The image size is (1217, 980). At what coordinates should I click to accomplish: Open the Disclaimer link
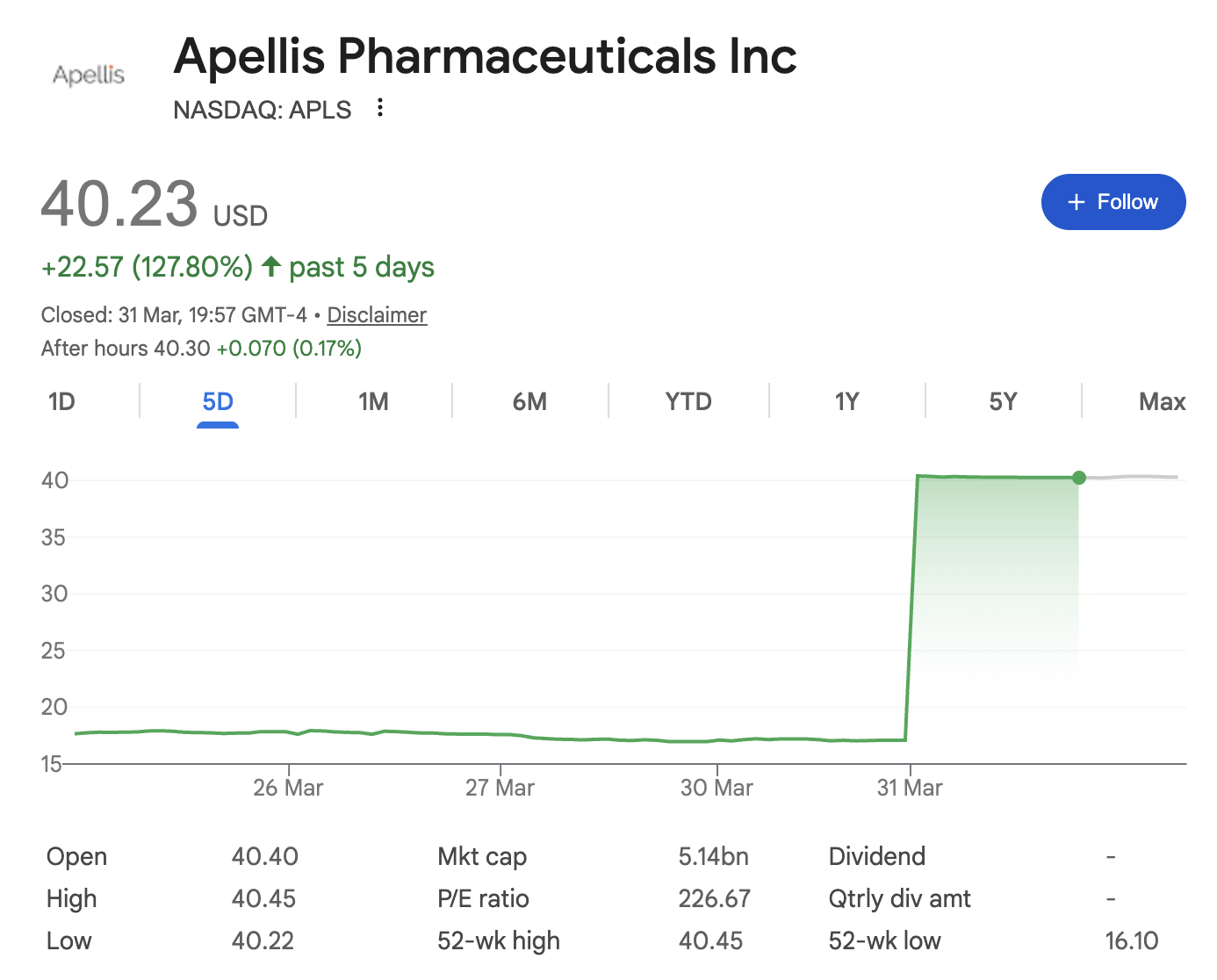pos(376,314)
